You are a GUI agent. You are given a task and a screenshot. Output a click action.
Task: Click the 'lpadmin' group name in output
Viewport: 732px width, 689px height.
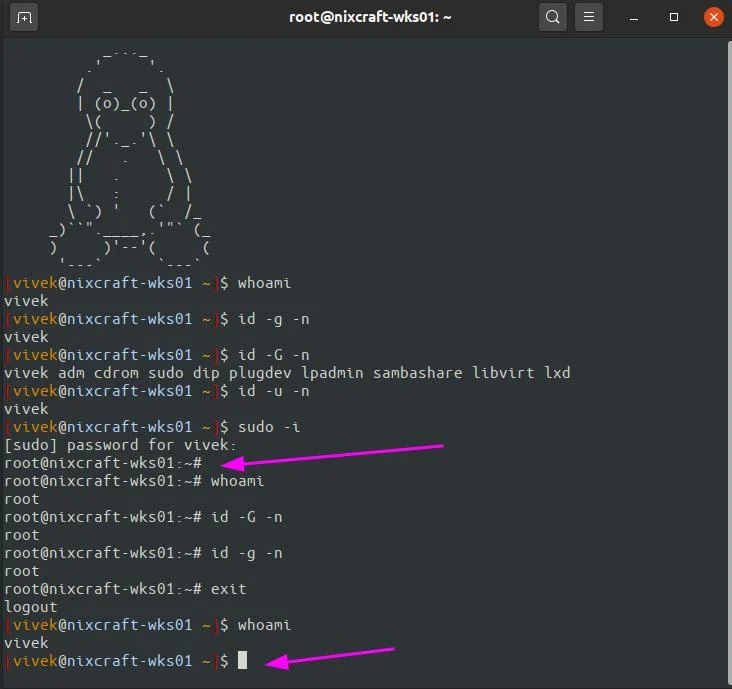(x=332, y=373)
